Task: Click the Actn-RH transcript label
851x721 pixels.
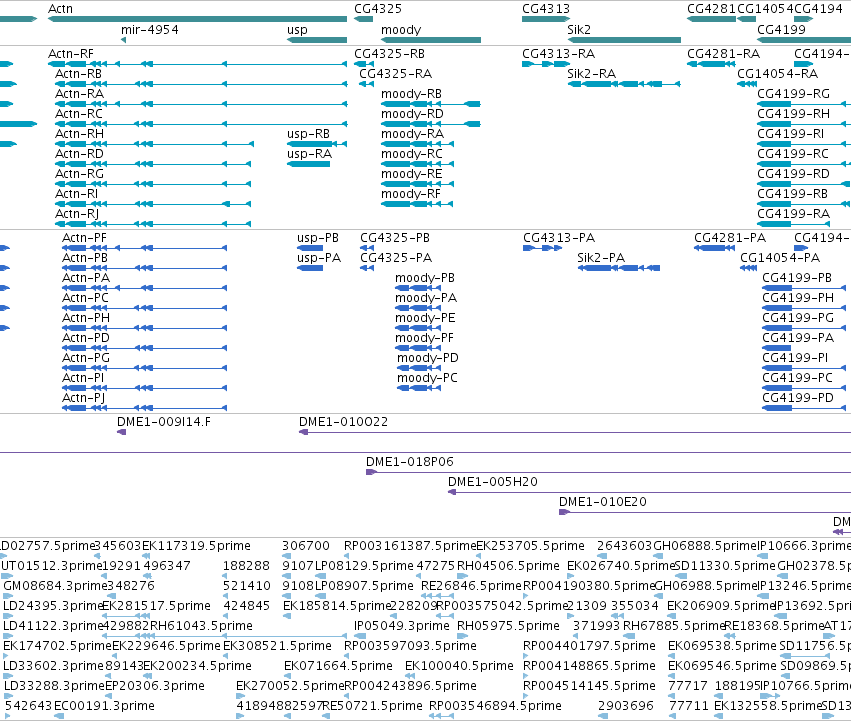Action: point(79,134)
